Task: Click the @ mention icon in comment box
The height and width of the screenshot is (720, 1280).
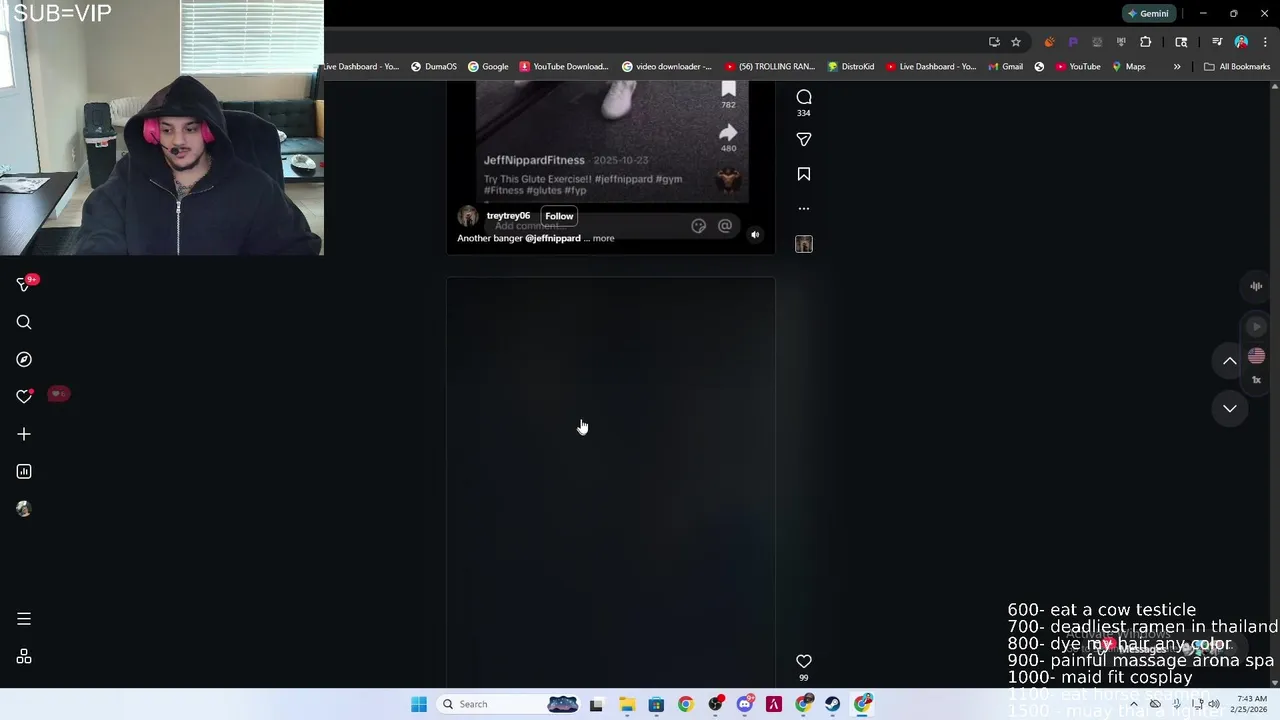Action: [725, 226]
